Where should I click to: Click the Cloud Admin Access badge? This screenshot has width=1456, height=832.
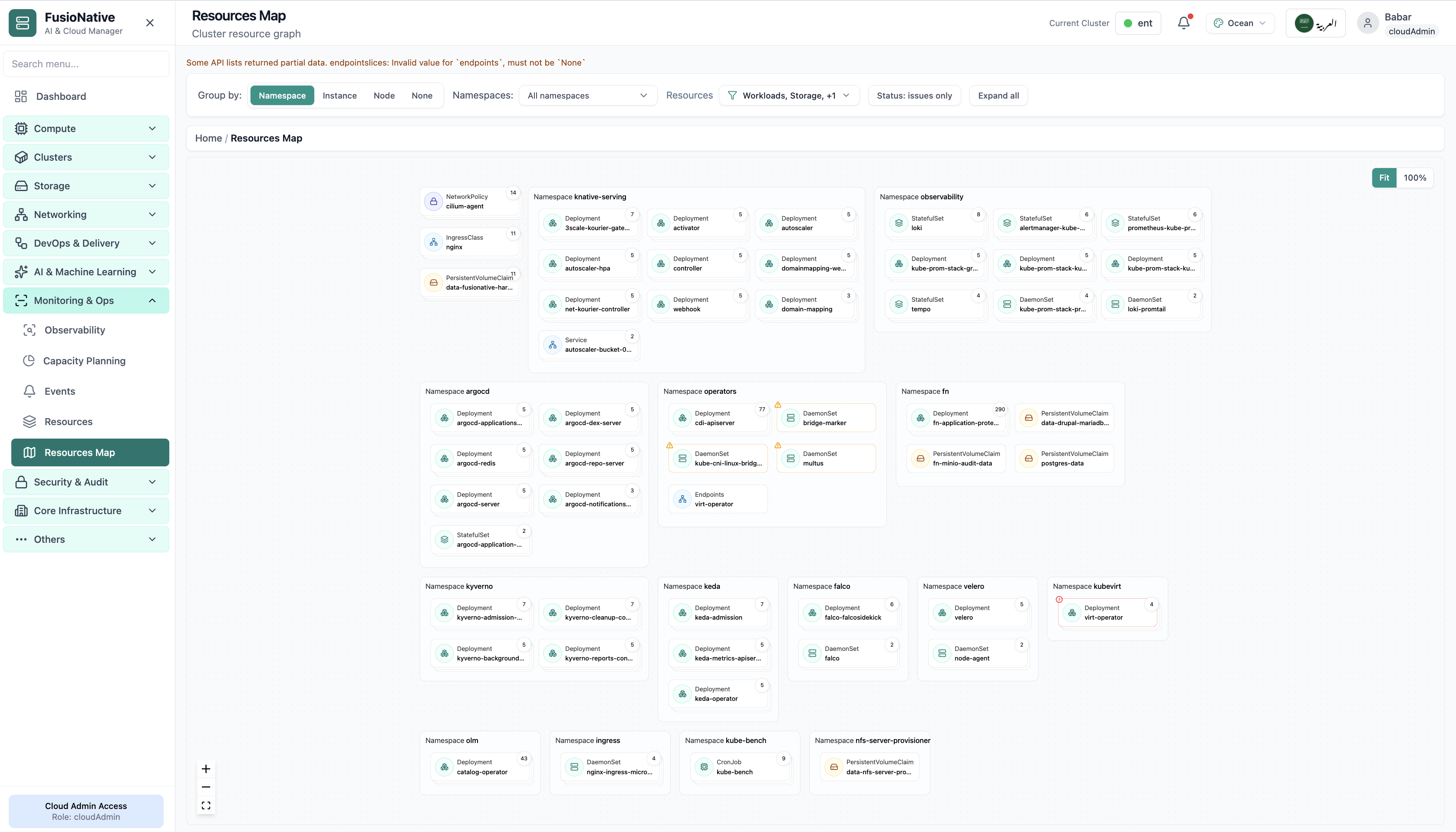[86, 811]
